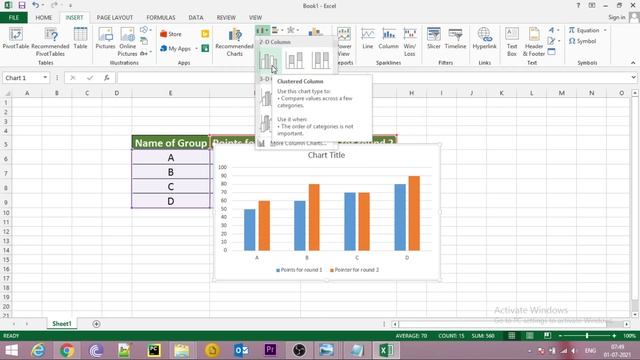Screen dimensions: 640x360
Task: Click the zoom in plus button
Action: coord(614,336)
